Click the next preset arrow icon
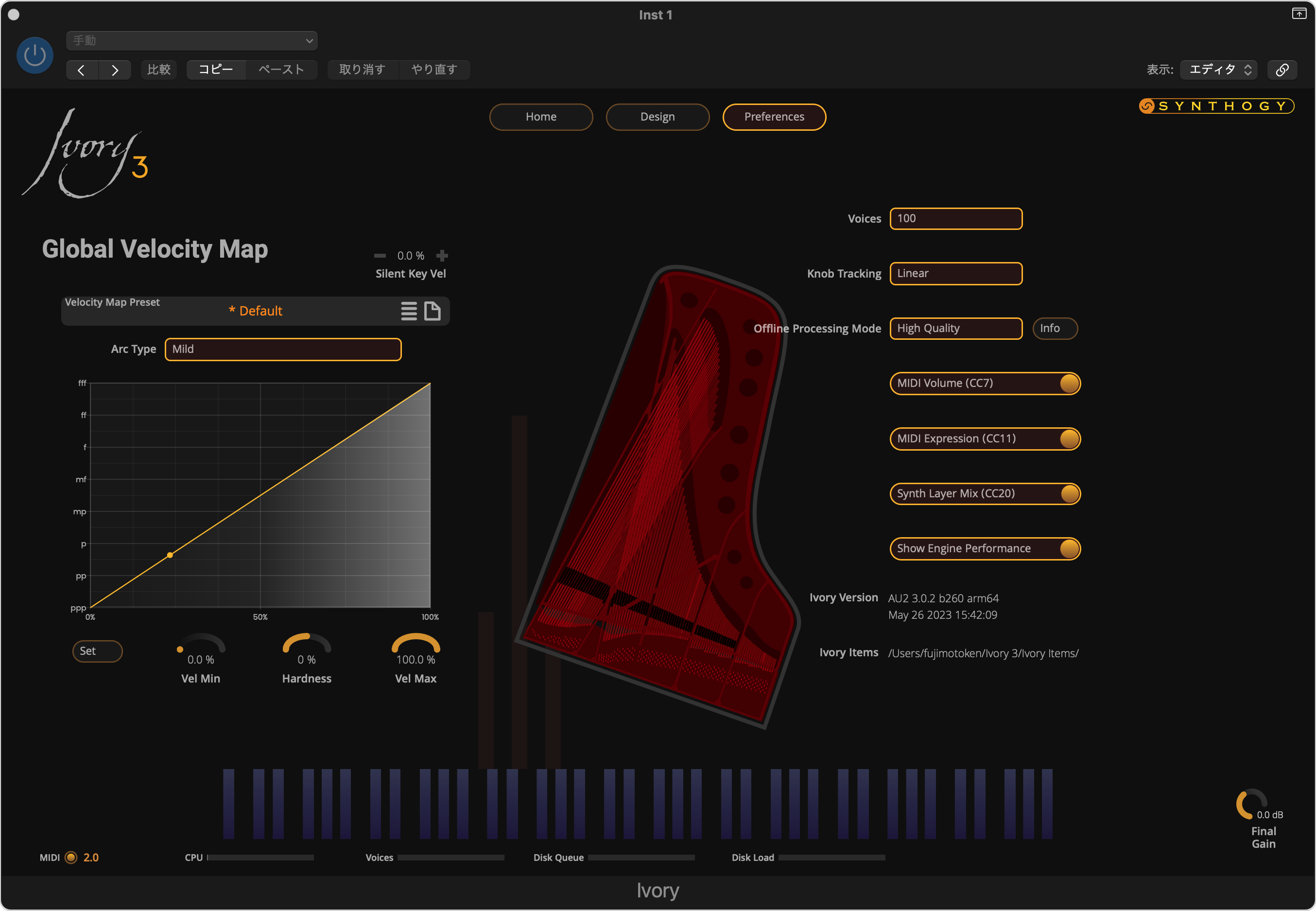The height and width of the screenshot is (911, 1316). tap(115, 70)
